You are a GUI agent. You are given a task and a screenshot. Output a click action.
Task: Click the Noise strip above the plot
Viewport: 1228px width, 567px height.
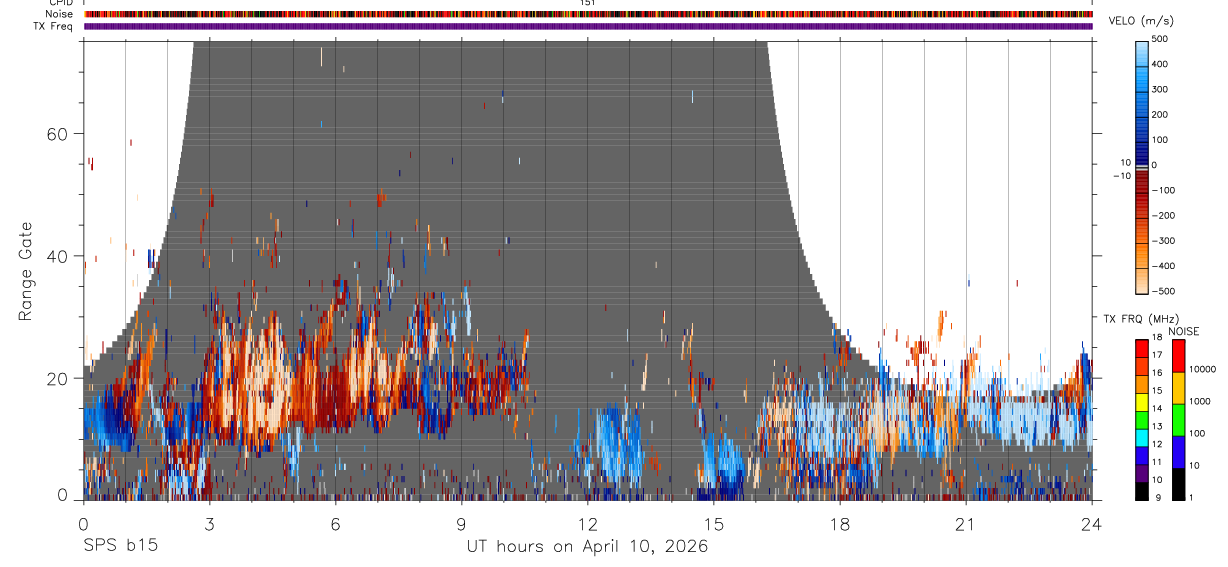tap(588, 14)
